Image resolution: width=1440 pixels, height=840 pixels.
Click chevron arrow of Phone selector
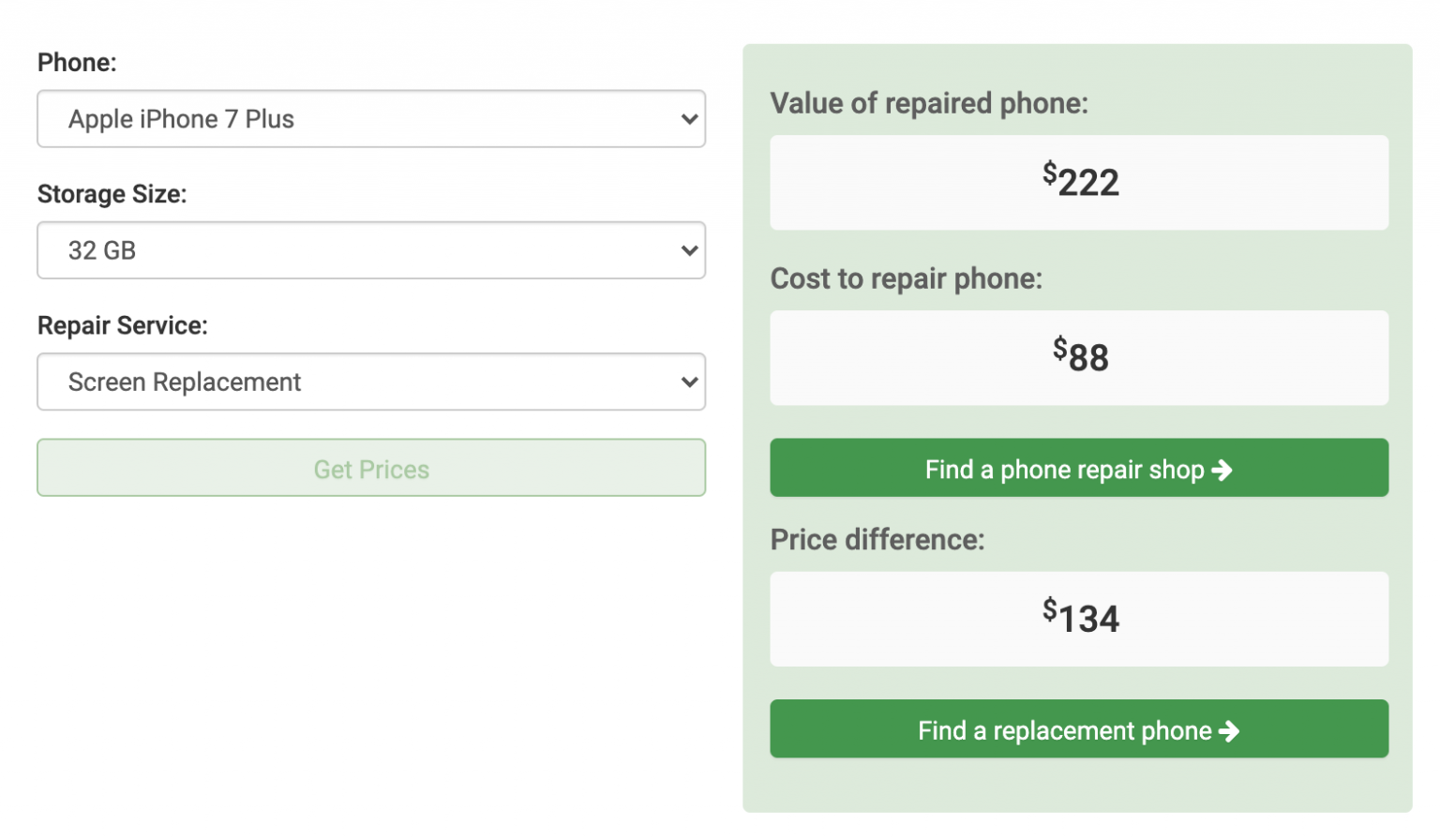689,119
